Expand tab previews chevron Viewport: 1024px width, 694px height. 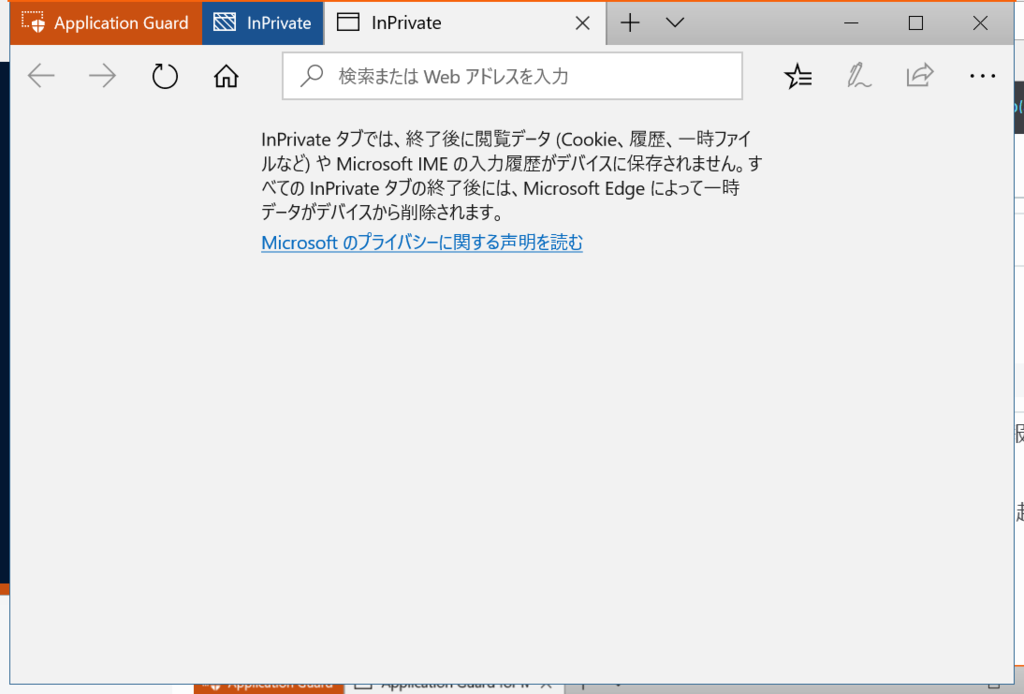tap(675, 23)
